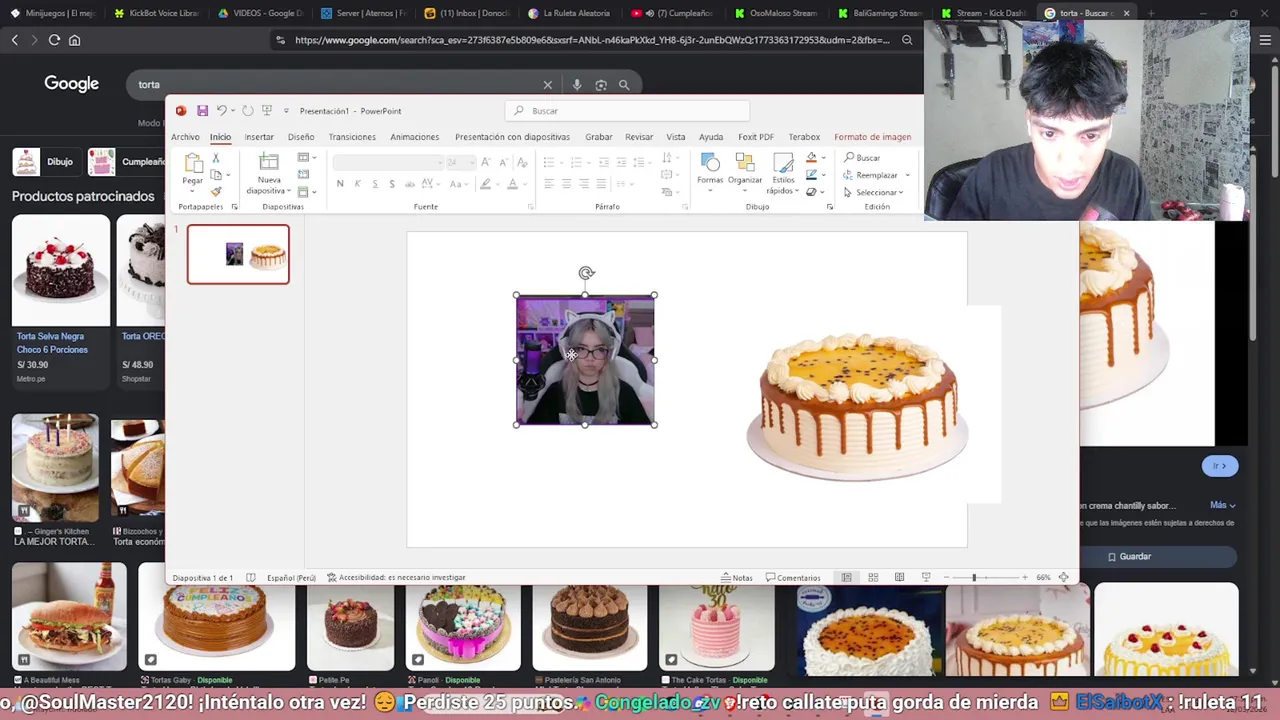Click the rotate handle above selected picture

[x=586, y=273]
